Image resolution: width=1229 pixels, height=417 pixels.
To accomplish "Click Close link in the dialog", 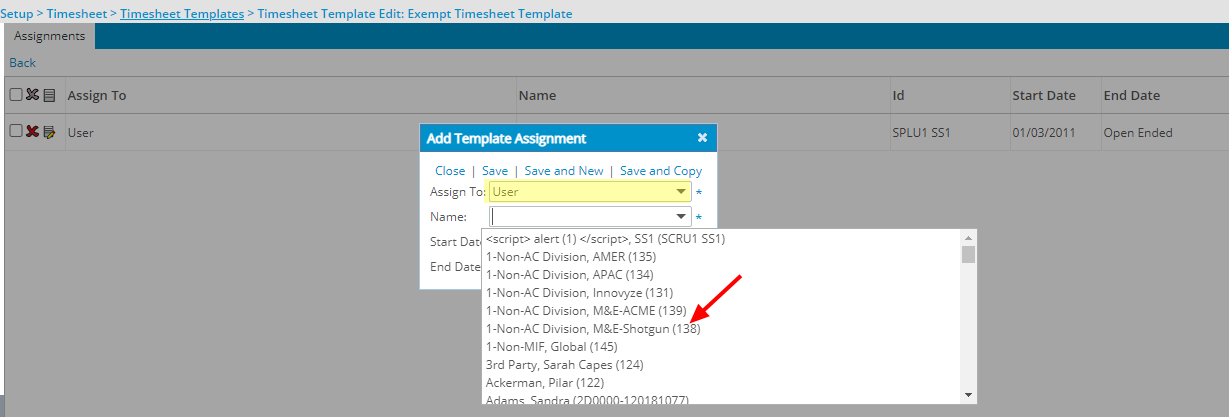I will [x=450, y=171].
